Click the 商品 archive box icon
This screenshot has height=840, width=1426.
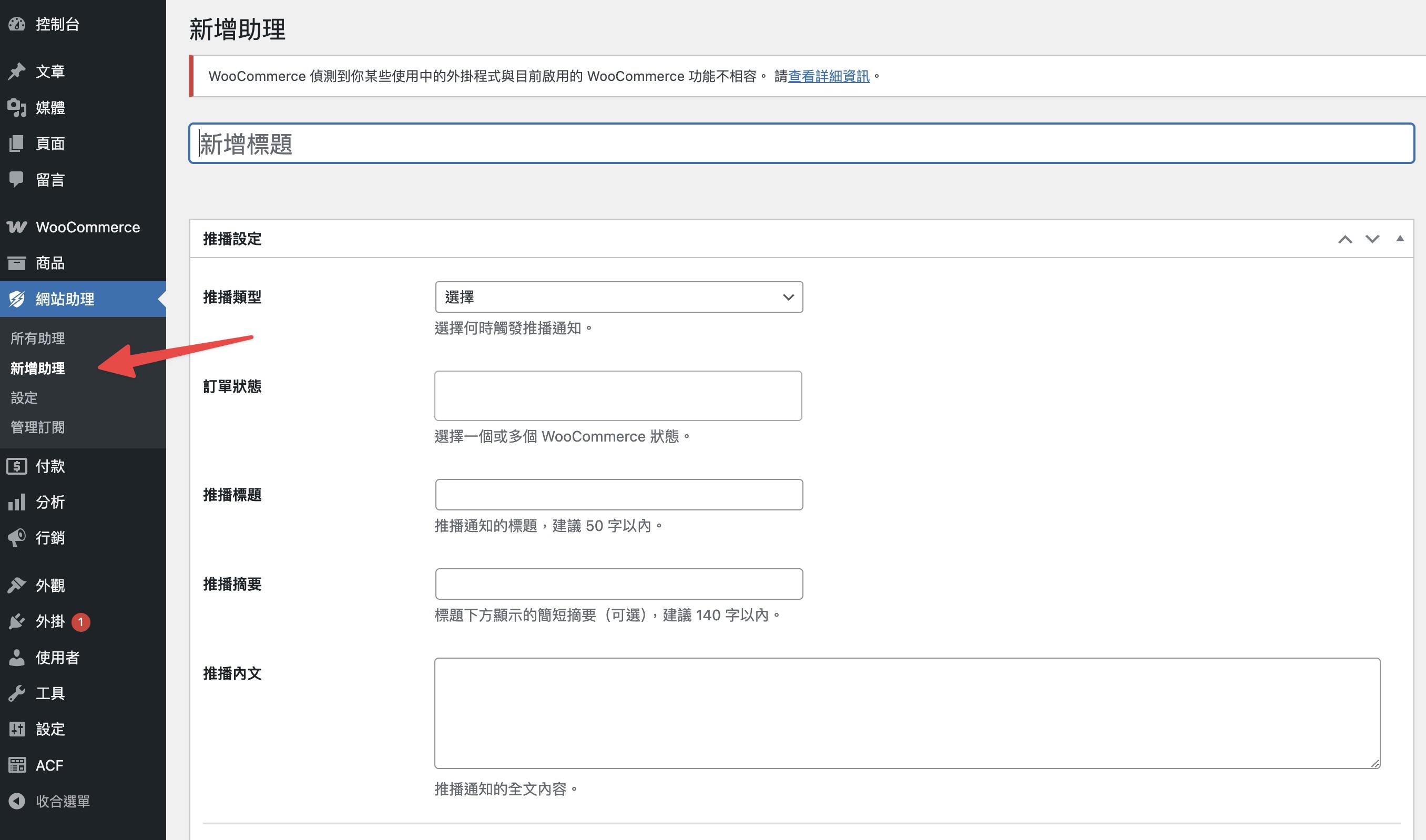click(x=17, y=263)
